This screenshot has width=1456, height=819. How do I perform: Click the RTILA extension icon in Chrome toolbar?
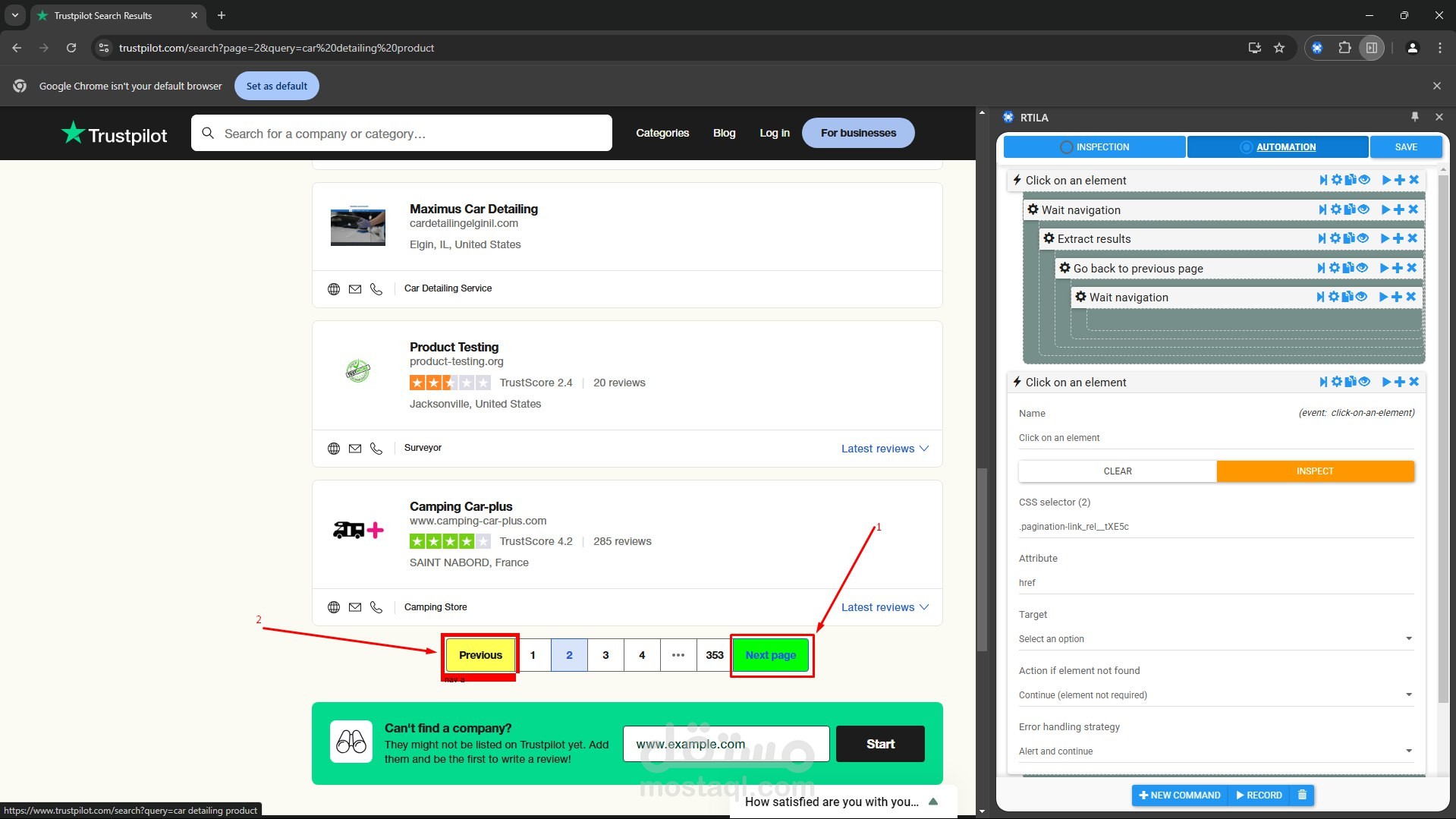pyautogui.click(x=1317, y=48)
